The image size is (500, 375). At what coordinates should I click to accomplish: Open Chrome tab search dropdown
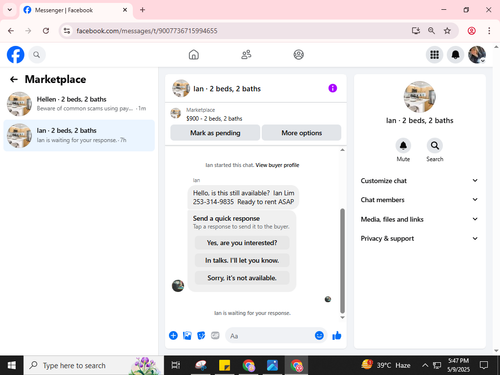coord(10,10)
